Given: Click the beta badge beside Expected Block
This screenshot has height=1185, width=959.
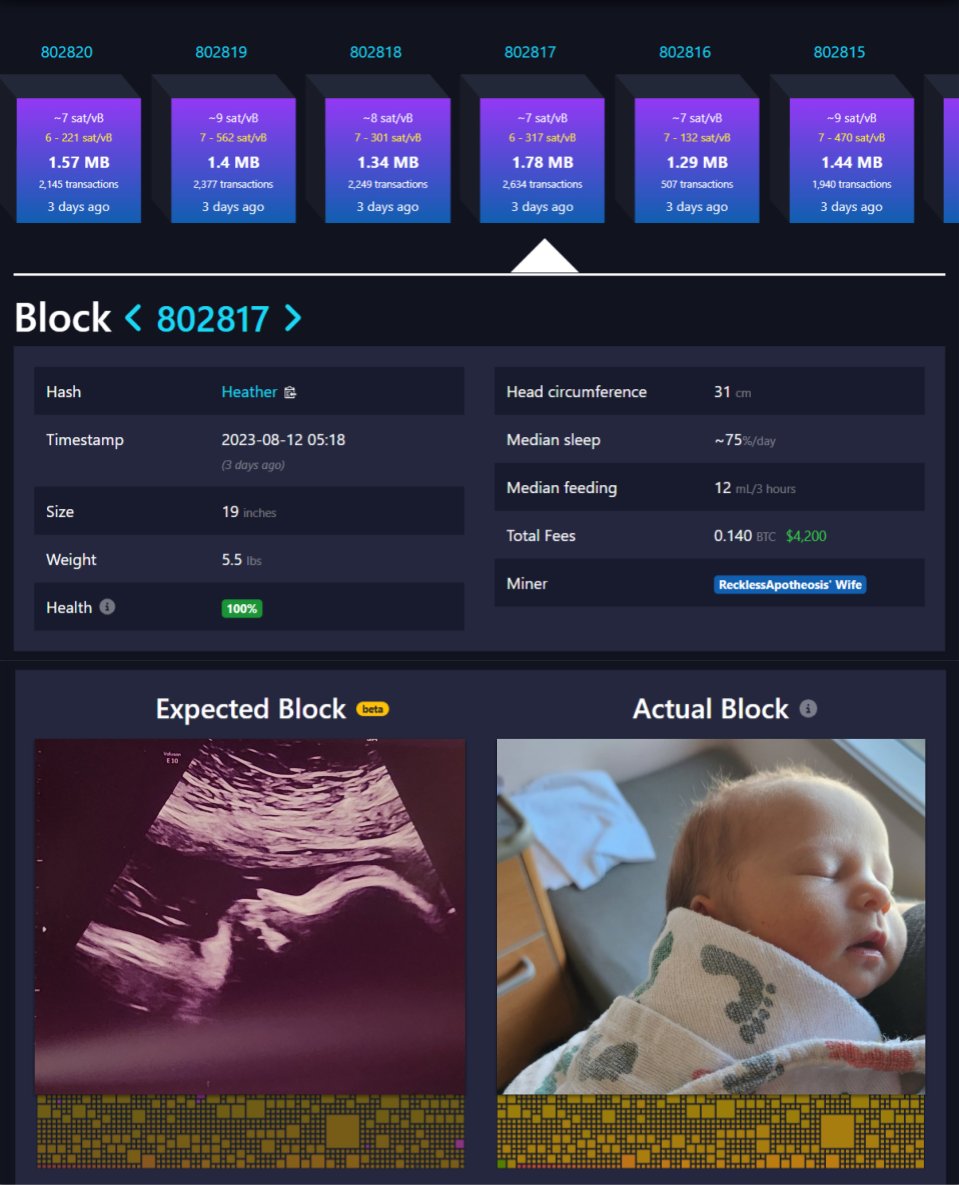Looking at the screenshot, I should (x=373, y=709).
